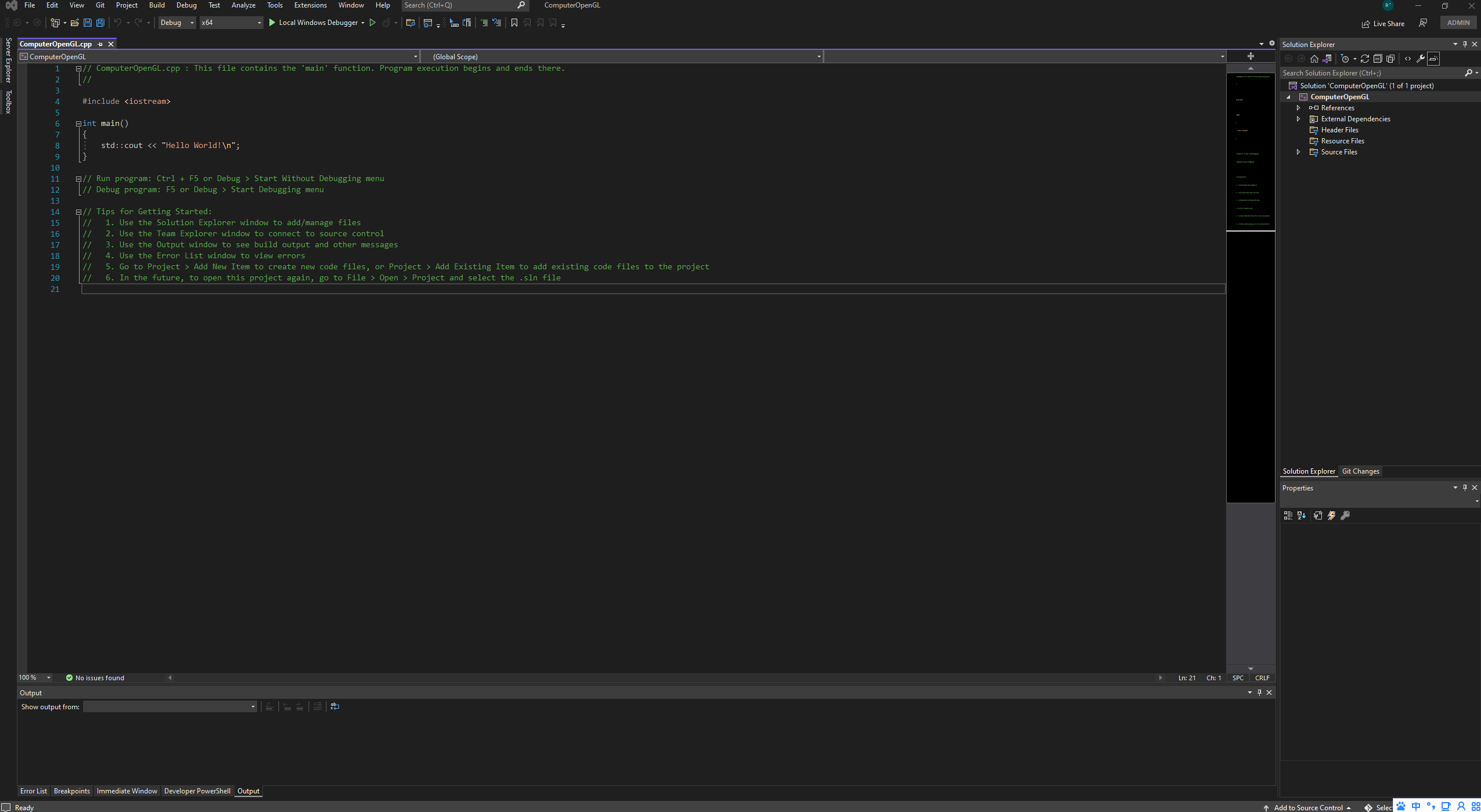Open Solution Platforms x64 dropdown
The height and width of the screenshot is (812, 1481).
(232, 23)
